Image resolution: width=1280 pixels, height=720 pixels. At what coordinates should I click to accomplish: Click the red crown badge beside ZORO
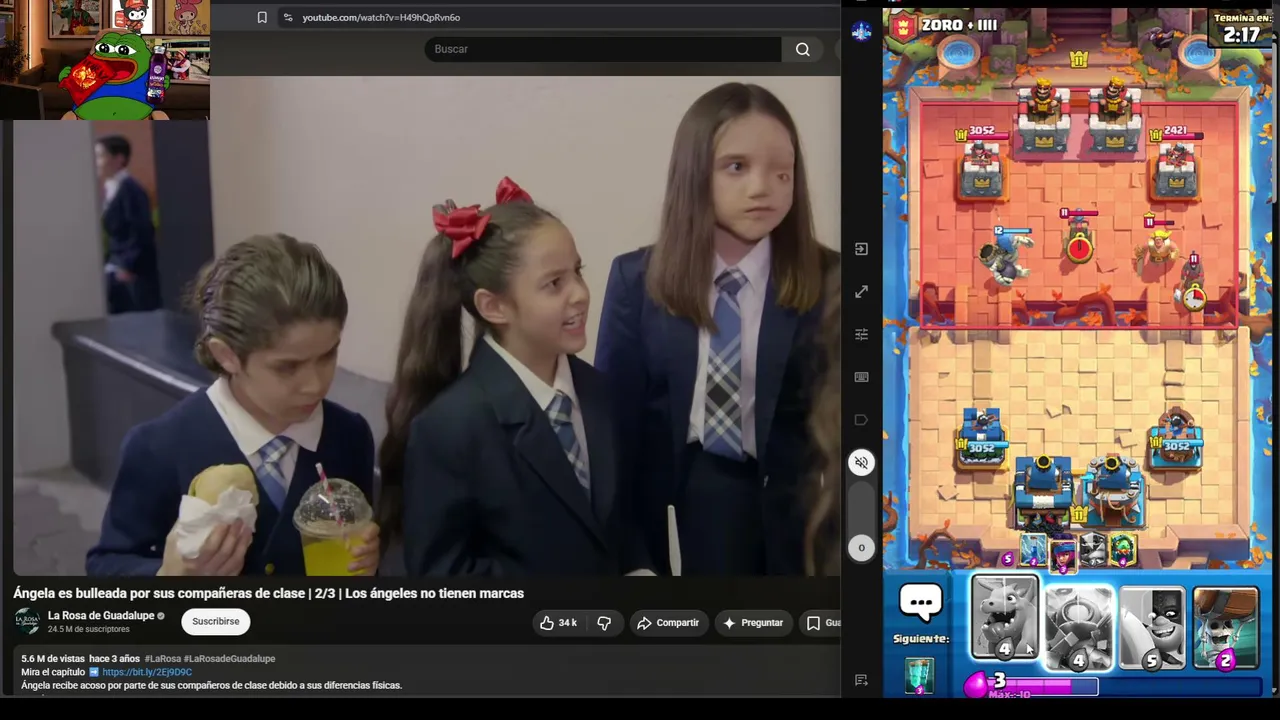point(904,25)
